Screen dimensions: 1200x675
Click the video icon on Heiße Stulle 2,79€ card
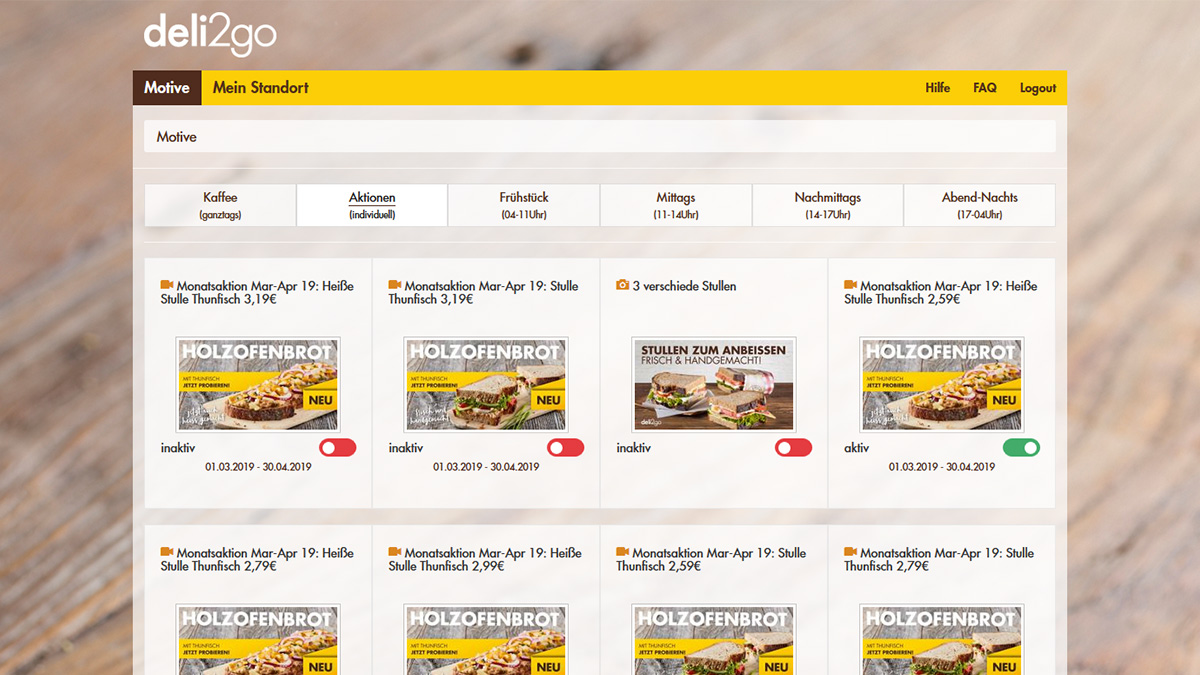[x=166, y=552]
